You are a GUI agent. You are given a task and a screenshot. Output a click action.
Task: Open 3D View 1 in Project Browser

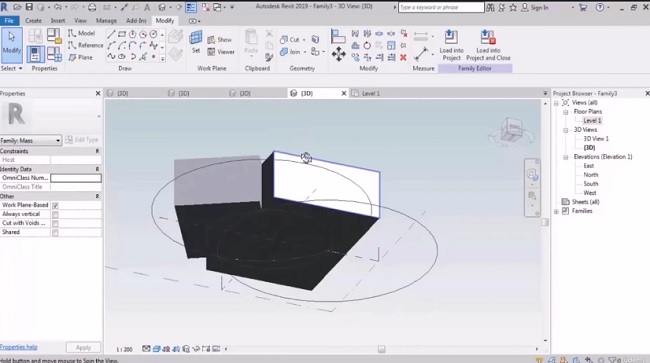596,139
